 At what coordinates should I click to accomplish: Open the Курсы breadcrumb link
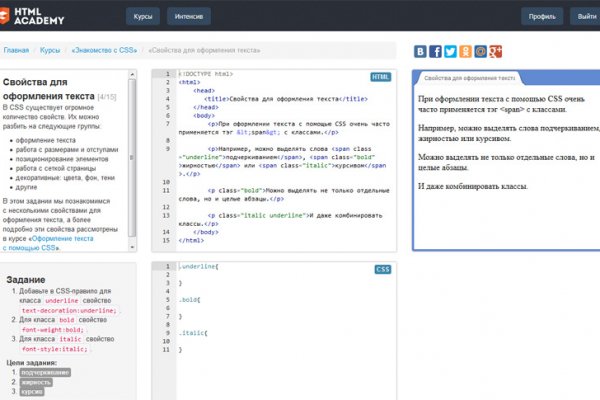52,49
